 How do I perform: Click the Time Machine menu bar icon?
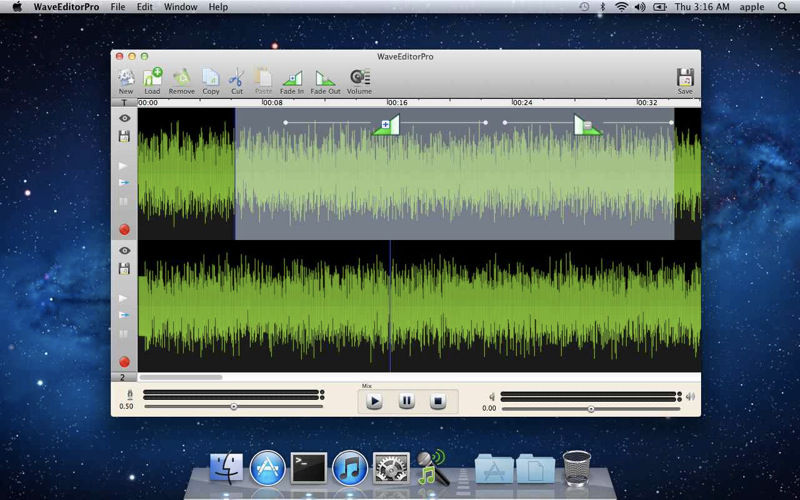coord(584,7)
